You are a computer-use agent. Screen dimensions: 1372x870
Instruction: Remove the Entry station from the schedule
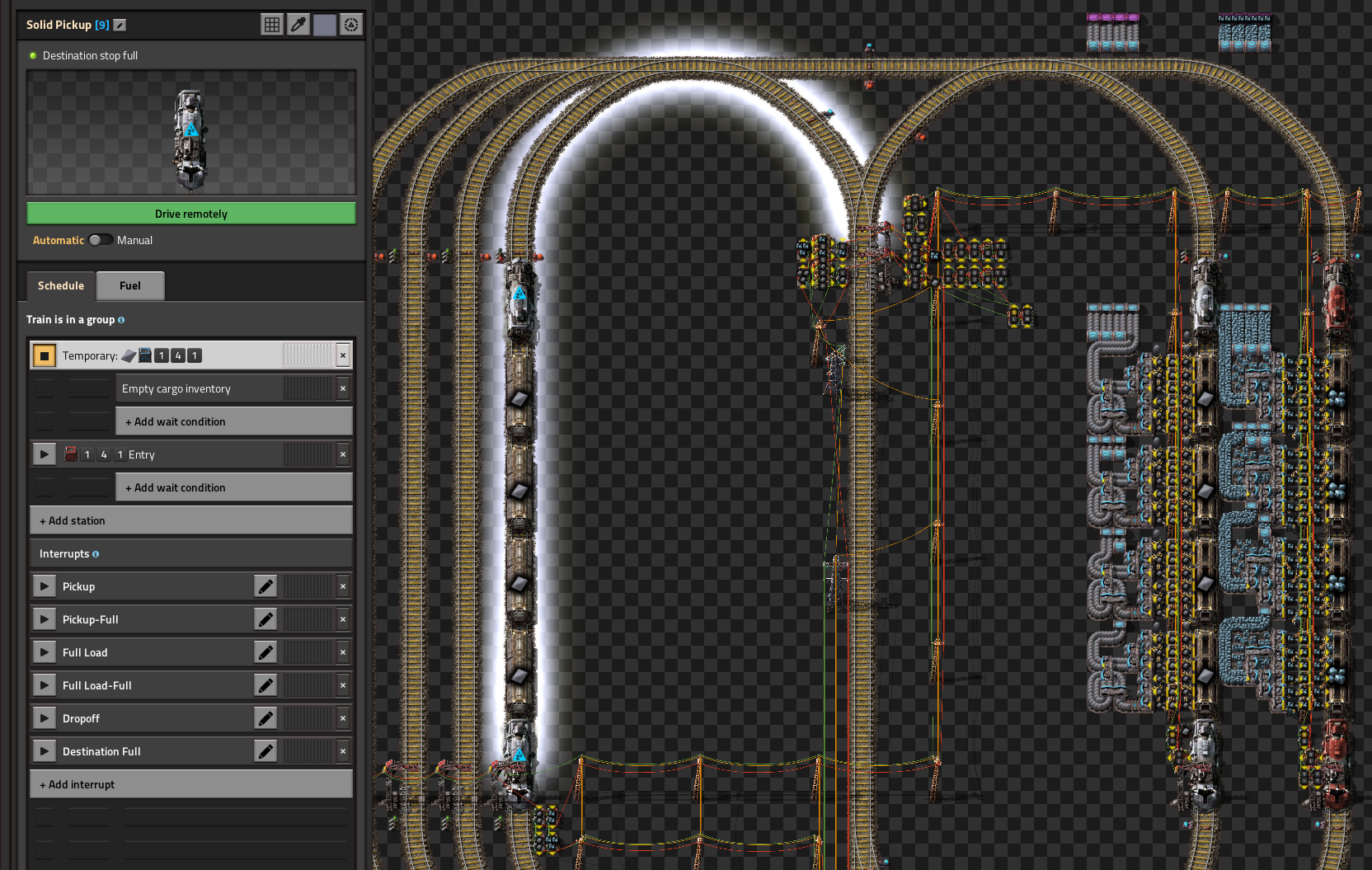pyautogui.click(x=343, y=454)
